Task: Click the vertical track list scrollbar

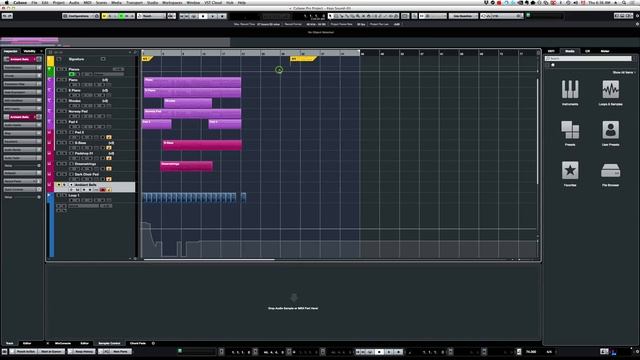Action: [x=538, y=131]
